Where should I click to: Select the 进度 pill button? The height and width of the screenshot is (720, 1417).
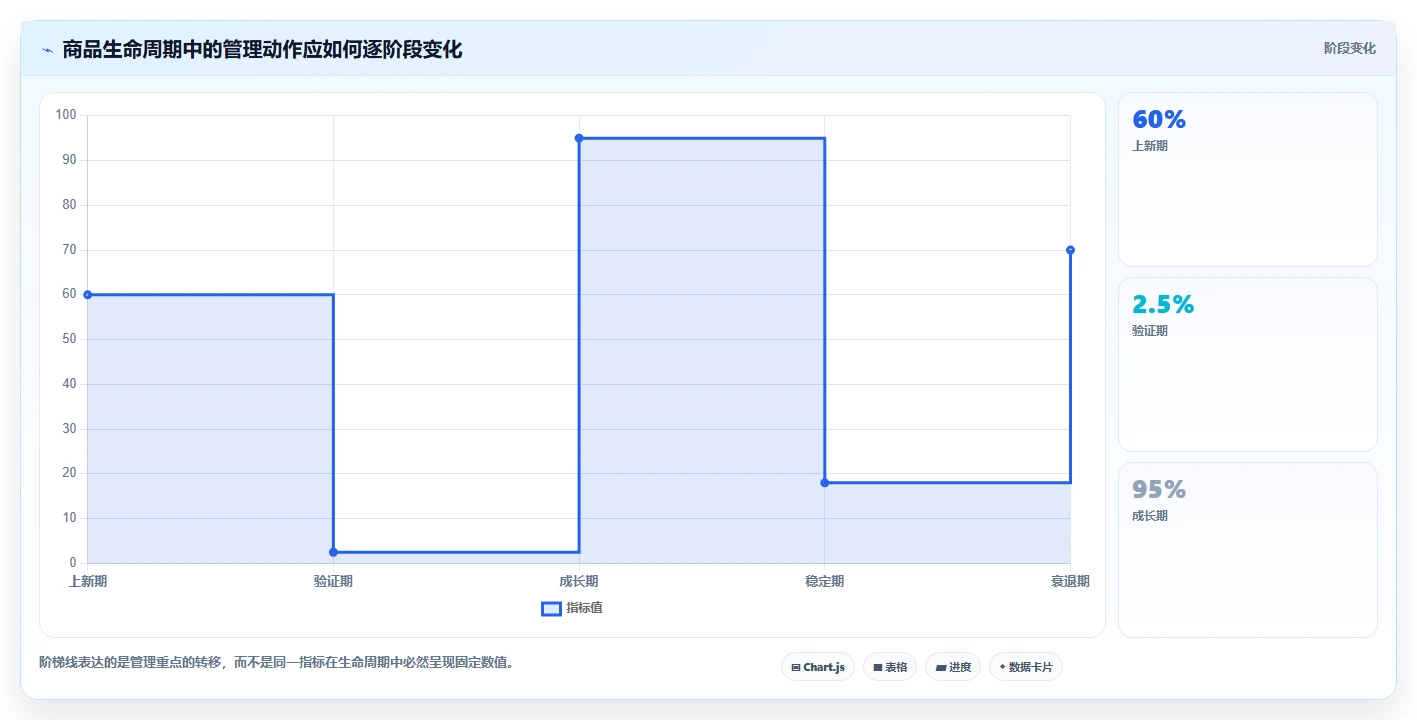point(953,667)
